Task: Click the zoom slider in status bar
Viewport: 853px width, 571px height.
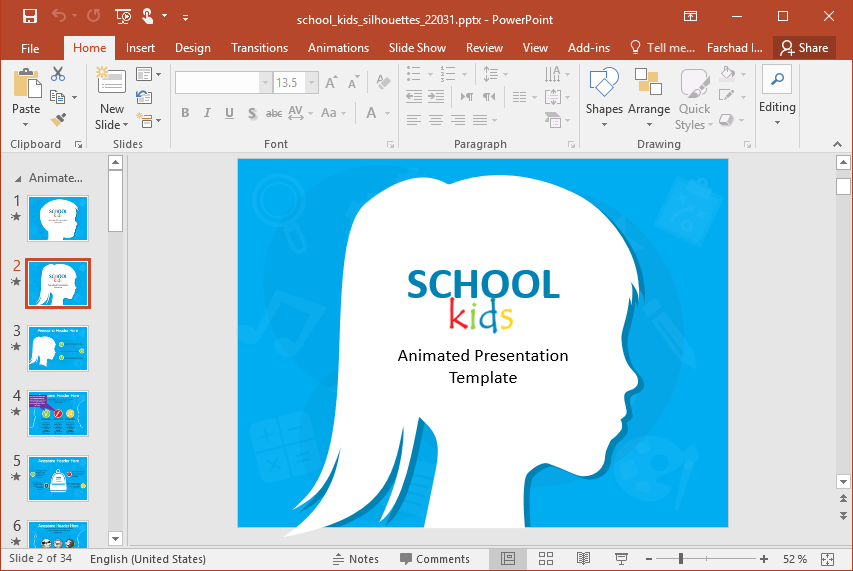Action: [682, 559]
